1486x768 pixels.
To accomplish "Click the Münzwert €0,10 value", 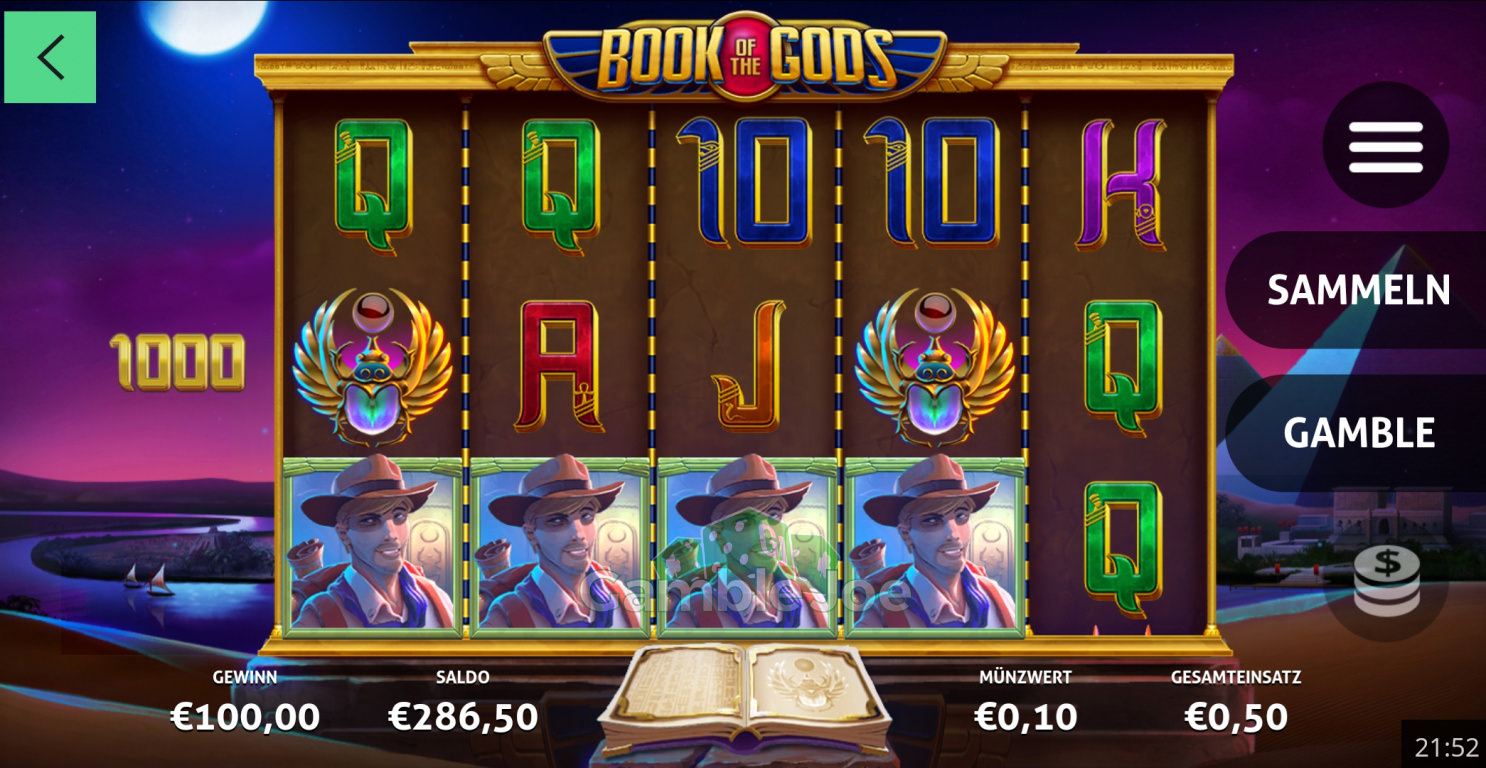I will (x=1025, y=716).
